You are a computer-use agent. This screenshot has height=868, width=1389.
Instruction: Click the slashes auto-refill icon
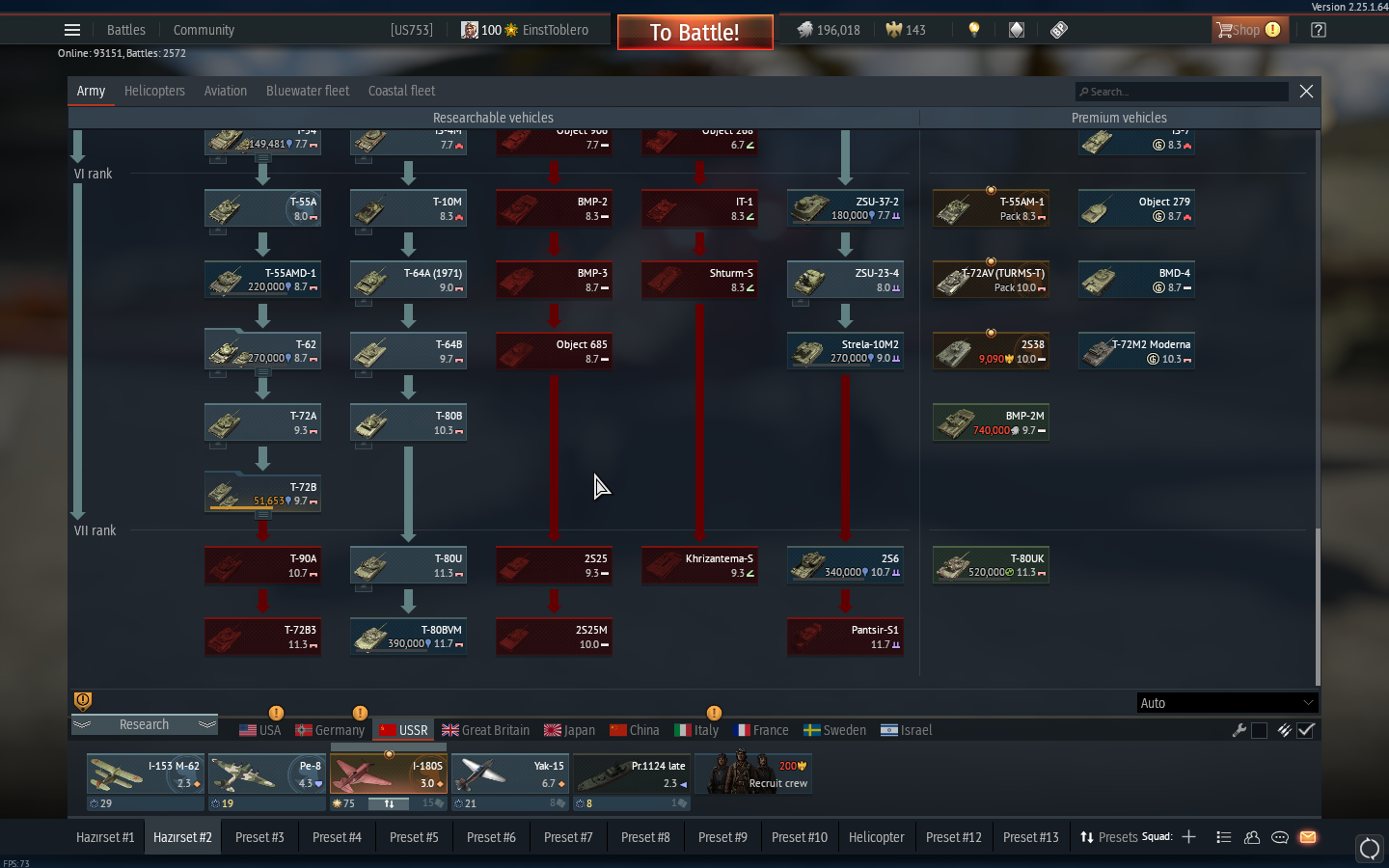(1284, 730)
